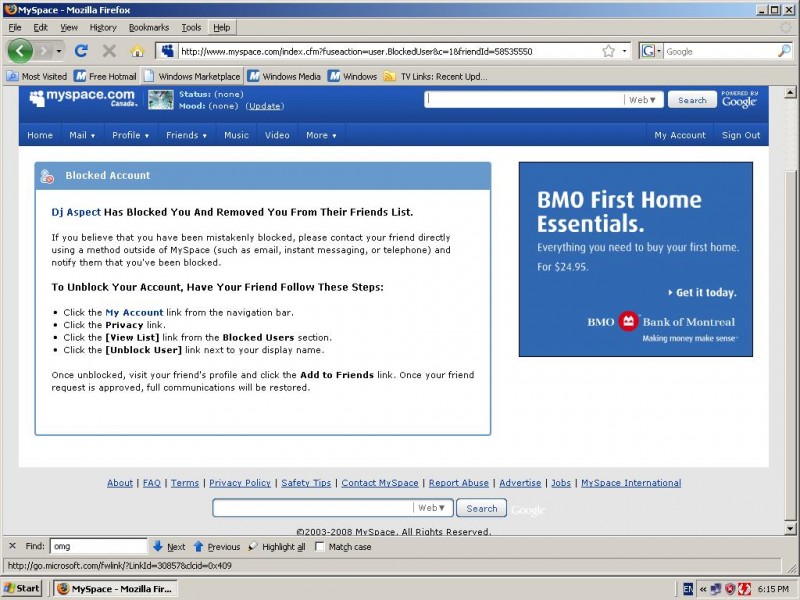The image size is (800, 600).
Task: Click Sign Out
Action: 741,135
